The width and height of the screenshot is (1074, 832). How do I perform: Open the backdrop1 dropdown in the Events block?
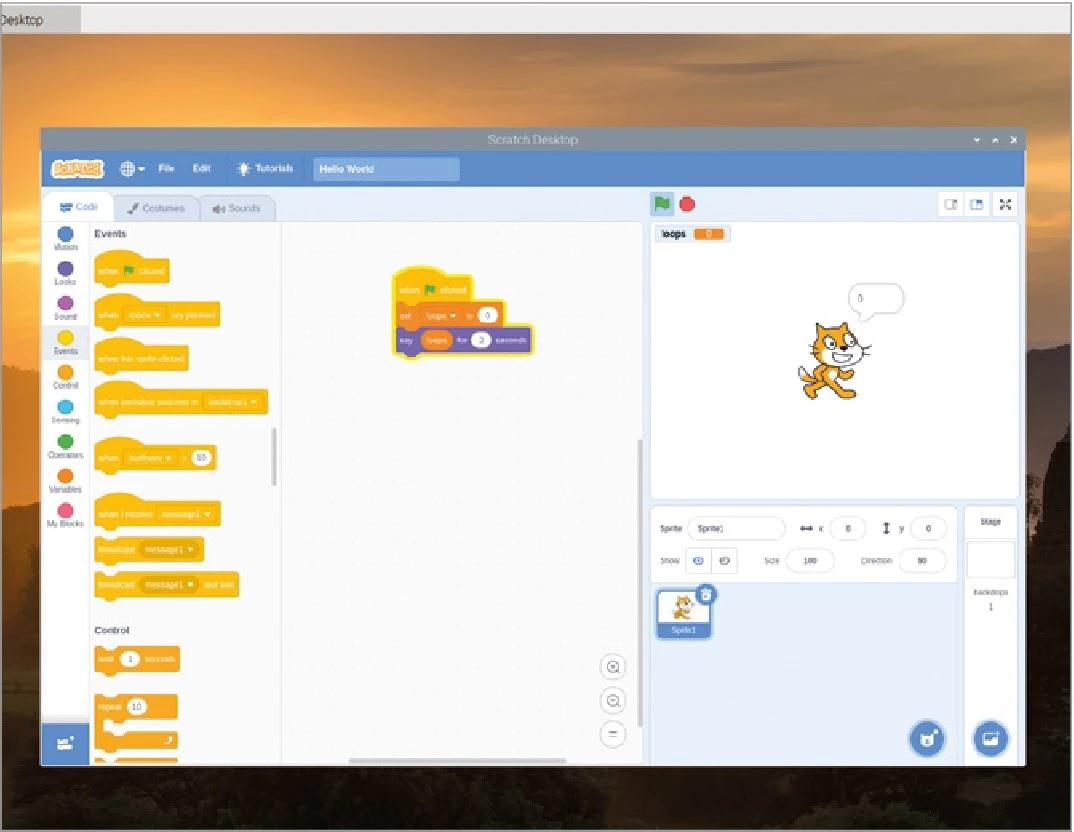coord(233,402)
